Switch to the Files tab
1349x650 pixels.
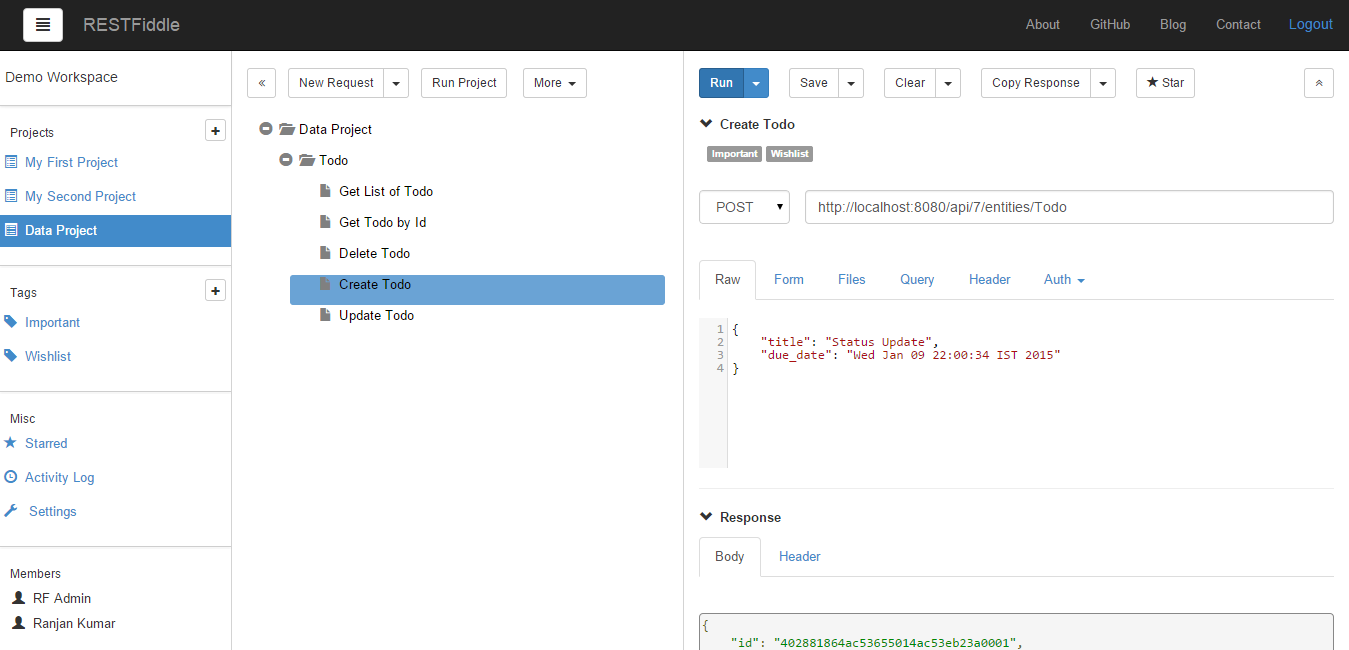[x=852, y=280]
